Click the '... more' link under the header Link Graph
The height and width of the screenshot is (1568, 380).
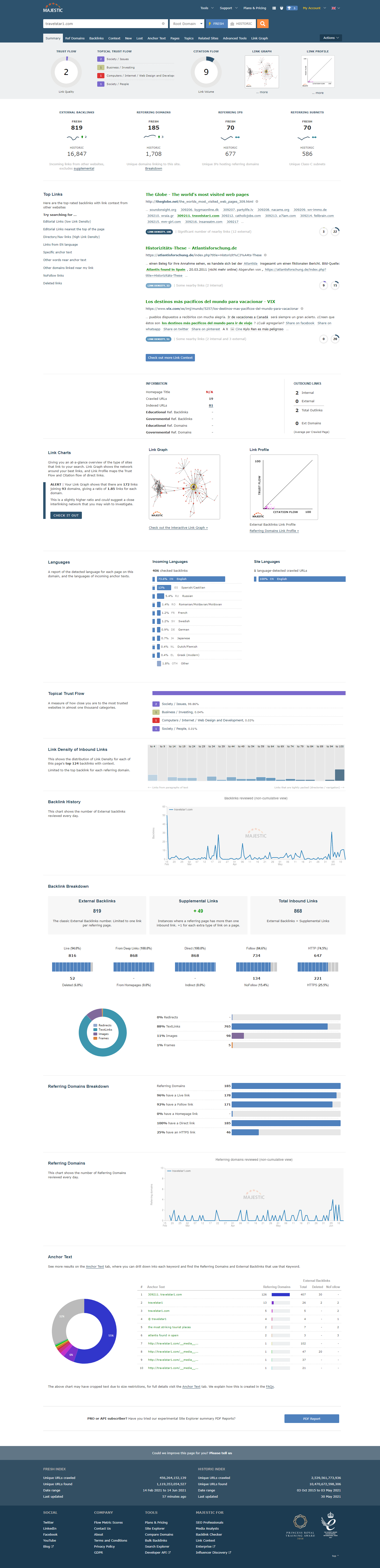click(x=262, y=92)
